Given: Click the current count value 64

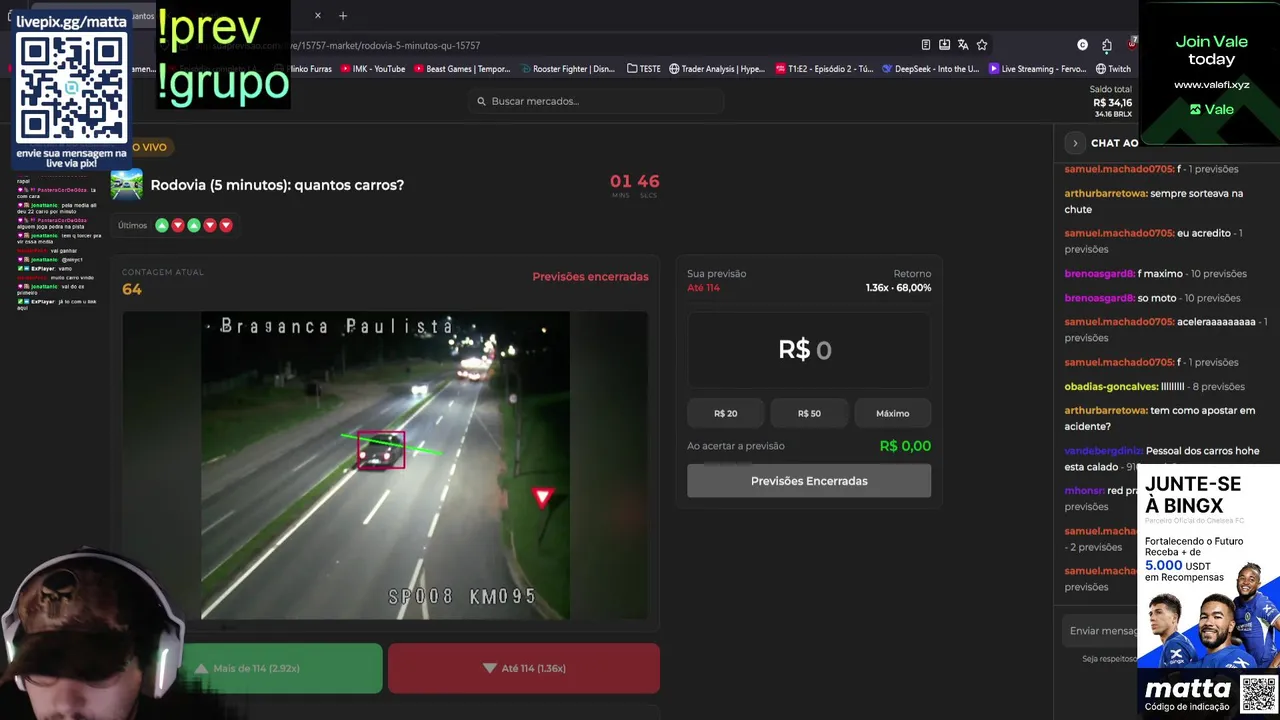Looking at the screenshot, I should click(132, 289).
